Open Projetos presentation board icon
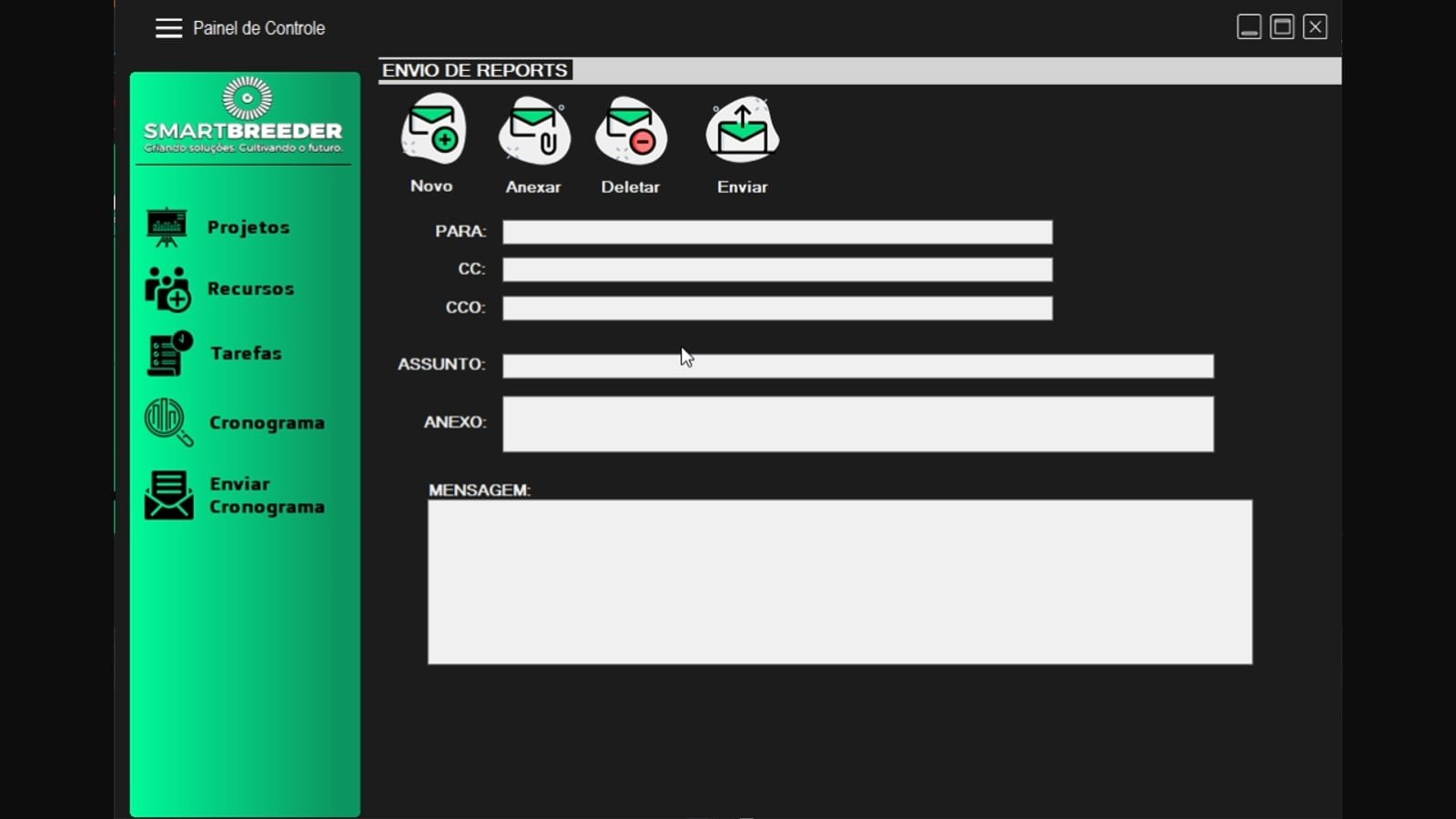The width and height of the screenshot is (1456, 819). [167, 227]
